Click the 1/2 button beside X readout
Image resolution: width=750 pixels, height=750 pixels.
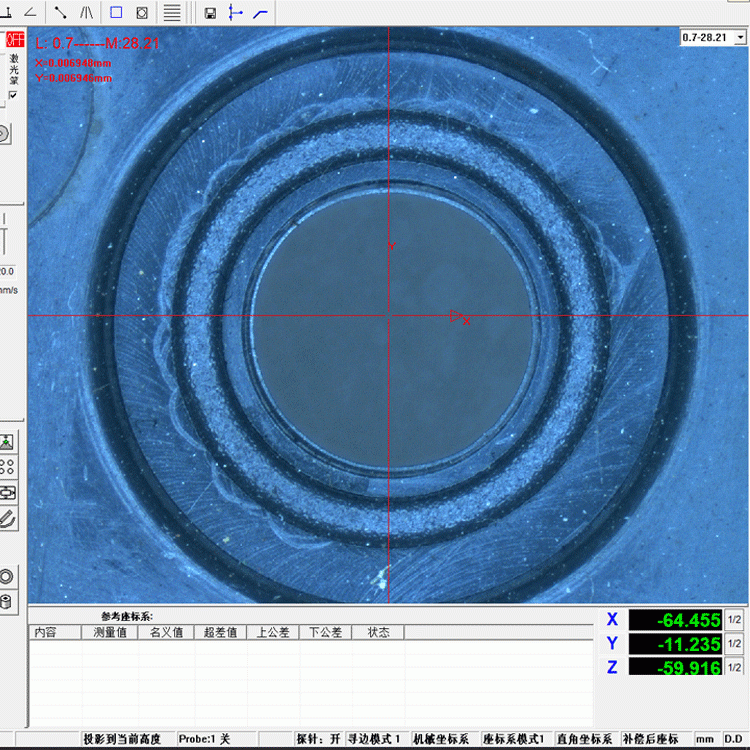point(733,619)
